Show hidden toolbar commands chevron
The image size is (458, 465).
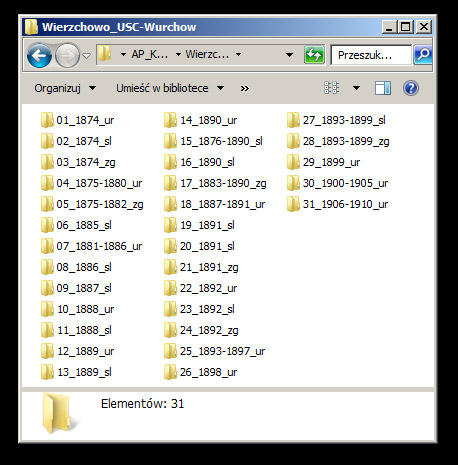[245, 89]
